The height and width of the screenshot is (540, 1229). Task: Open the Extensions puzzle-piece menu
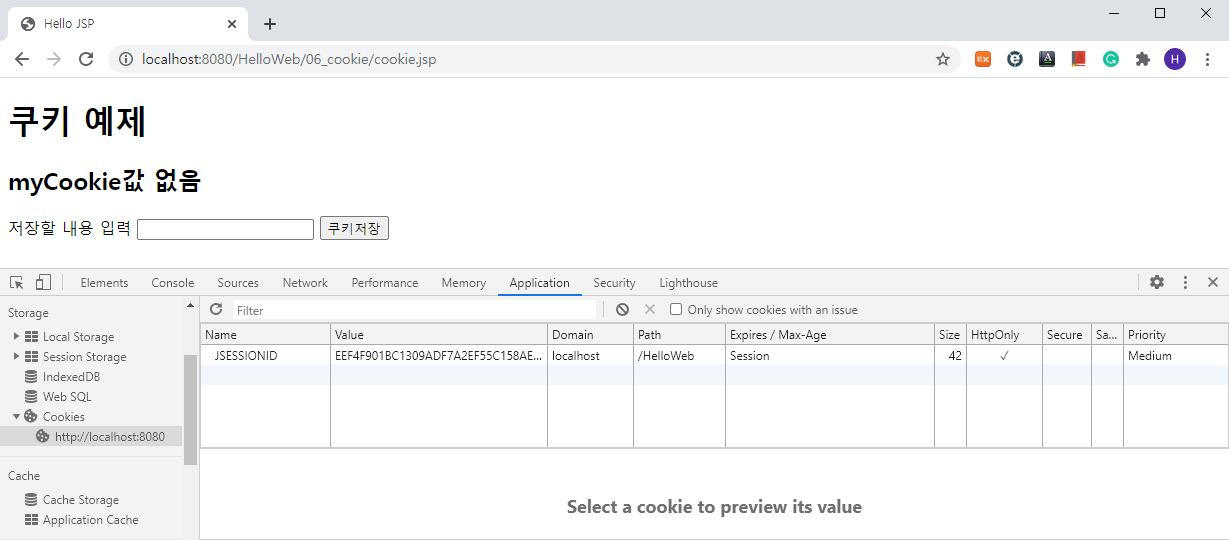(x=1143, y=59)
